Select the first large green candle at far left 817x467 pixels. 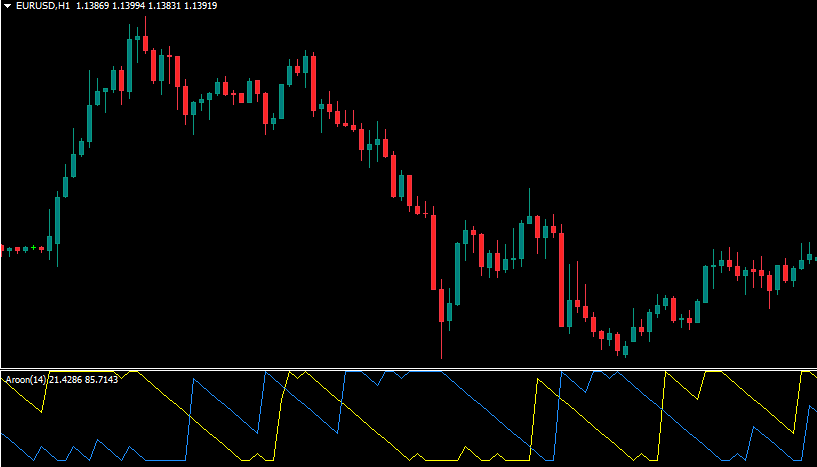pos(58,220)
